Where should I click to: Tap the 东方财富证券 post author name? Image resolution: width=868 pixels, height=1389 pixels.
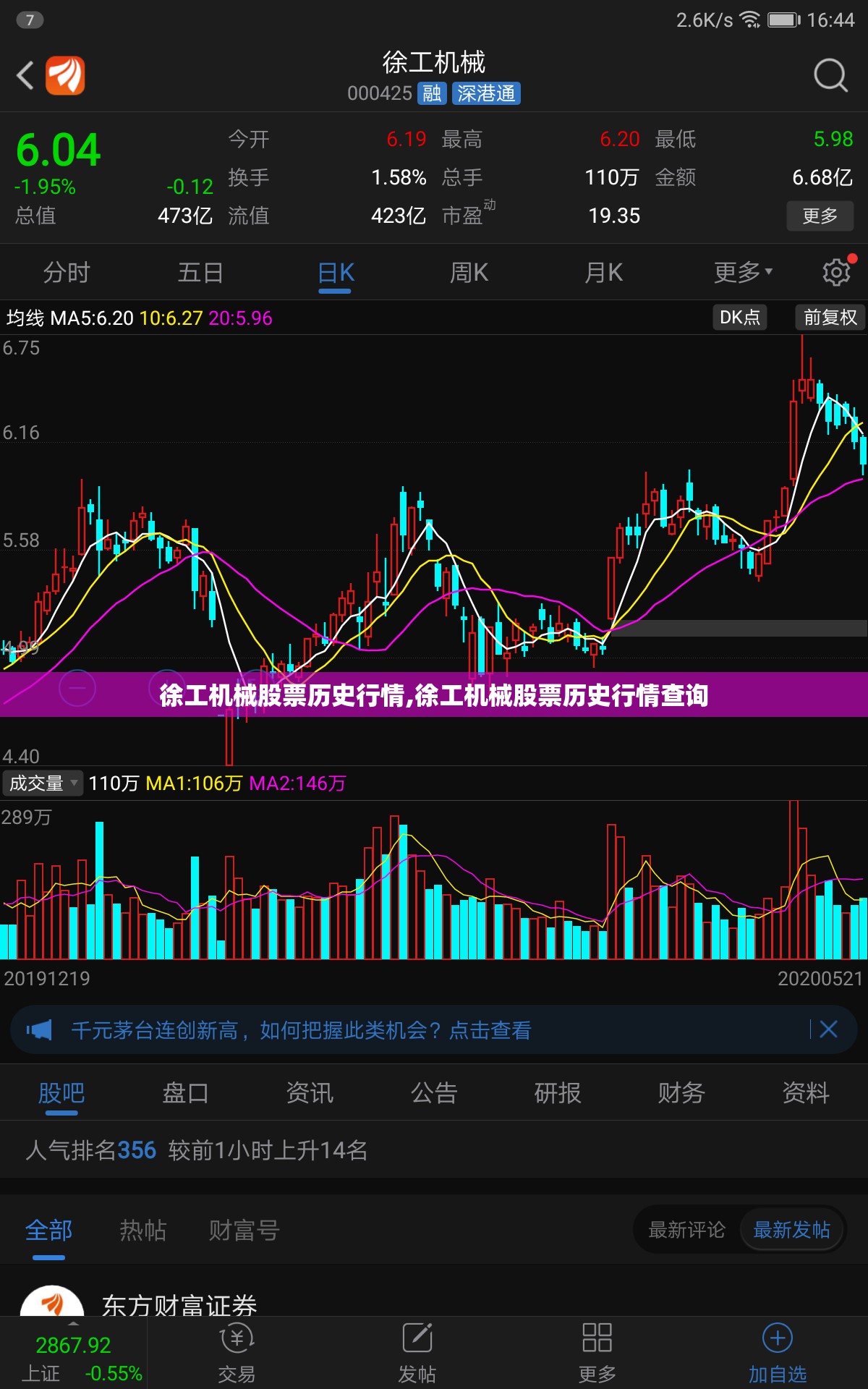(x=179, y=1304)
